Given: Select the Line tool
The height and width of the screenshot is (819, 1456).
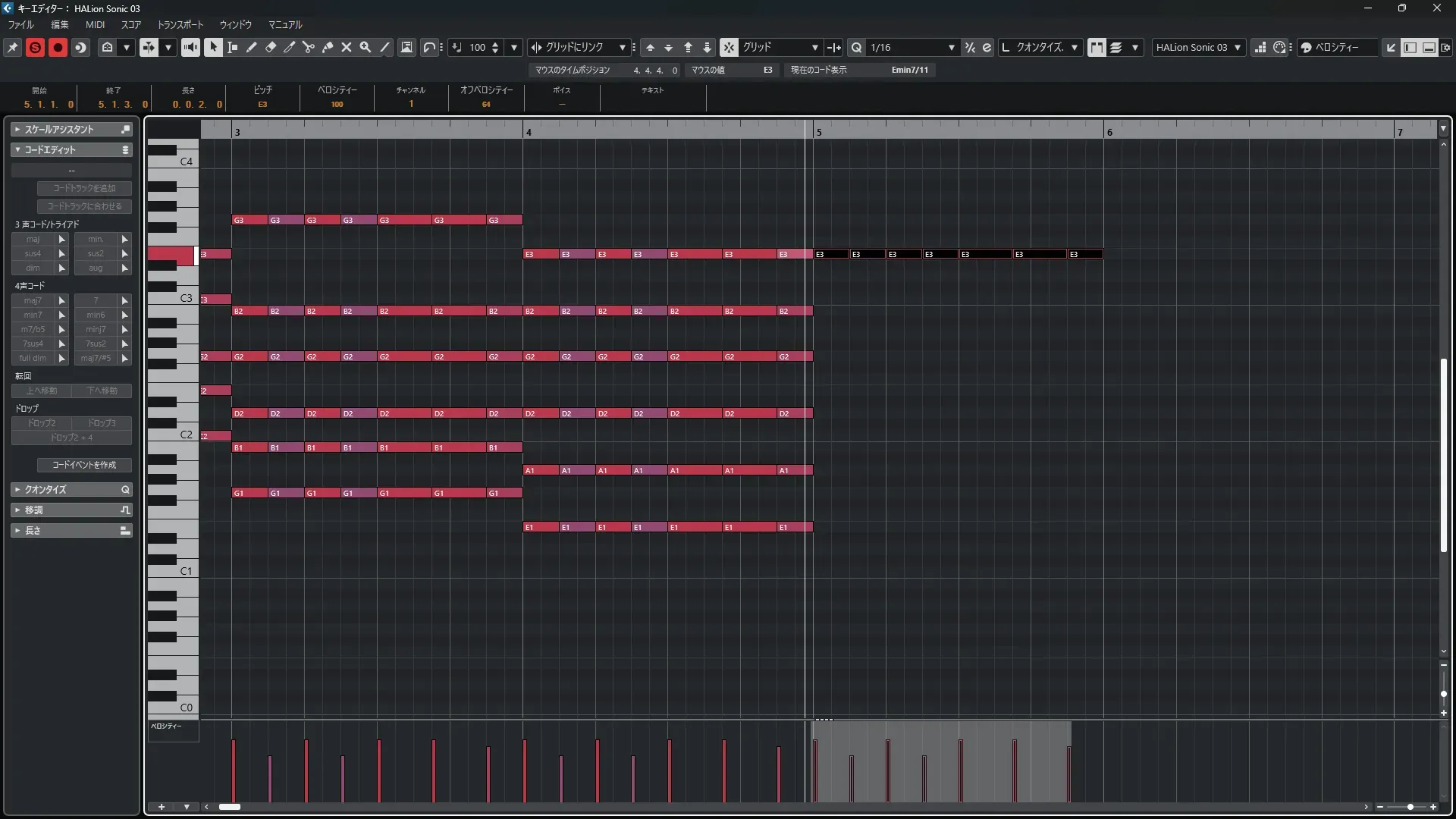Looking at the screenshot, I should (x=384, y=47).
